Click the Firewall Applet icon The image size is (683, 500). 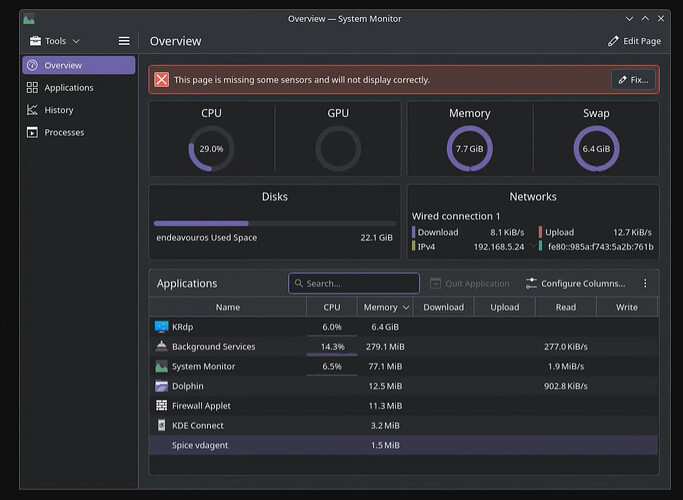pos(161,406)
